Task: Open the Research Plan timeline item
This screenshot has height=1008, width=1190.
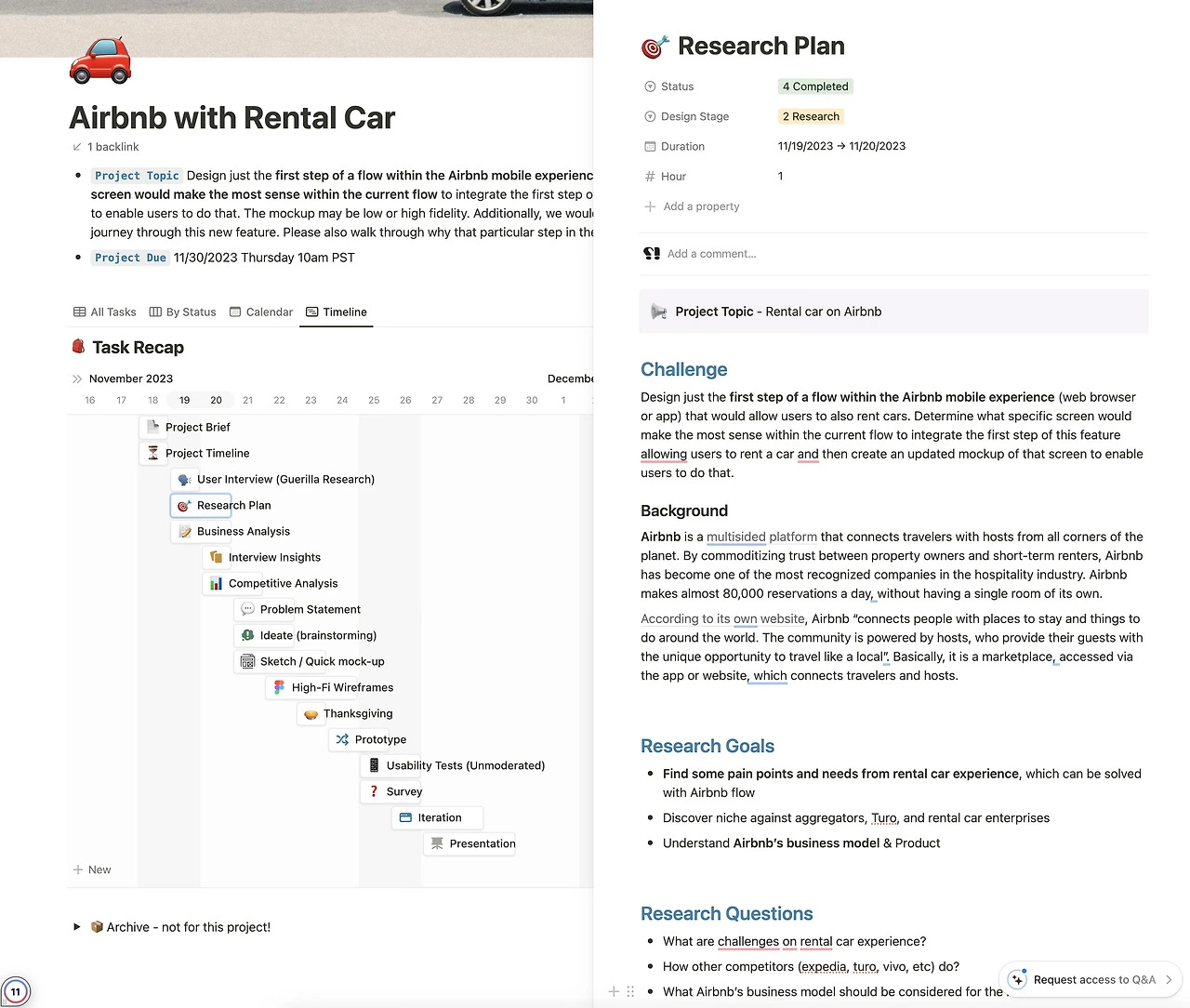Action: coord(202,505)
